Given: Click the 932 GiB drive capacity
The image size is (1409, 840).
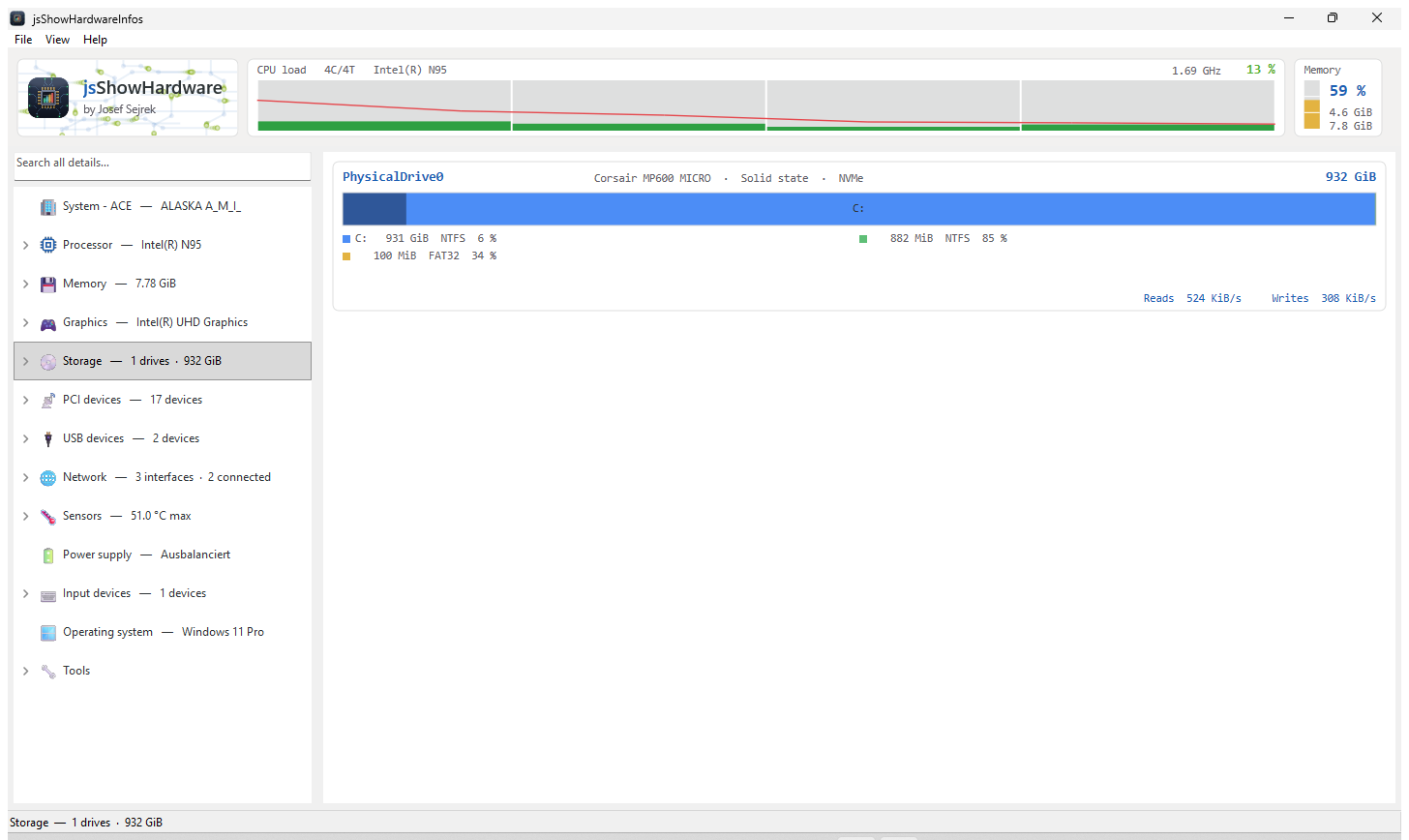Looking at the screenshot, I should [x=1351, y=177].
